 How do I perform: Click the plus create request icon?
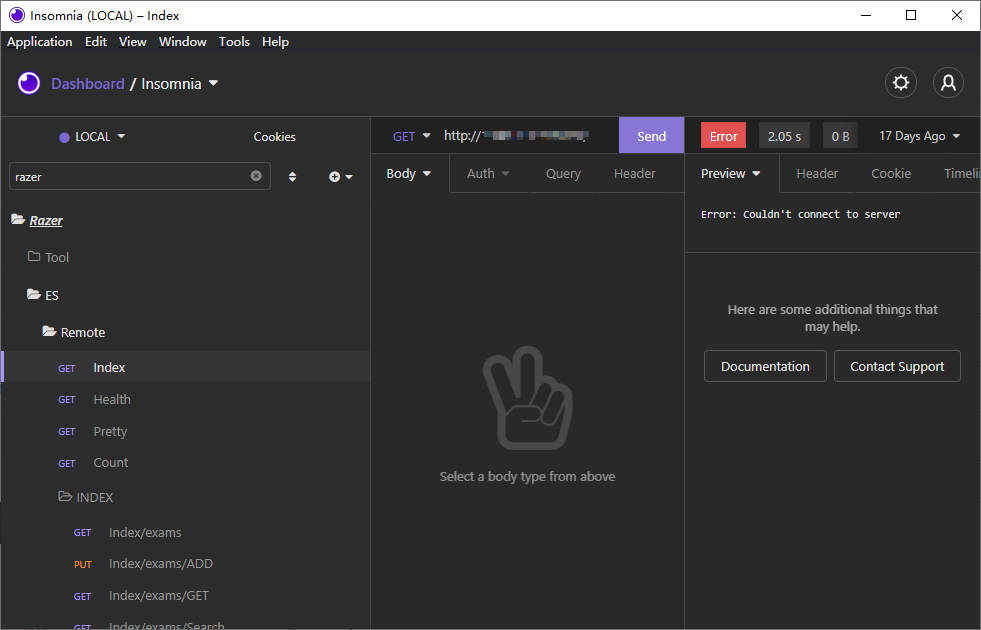point(340,177)
